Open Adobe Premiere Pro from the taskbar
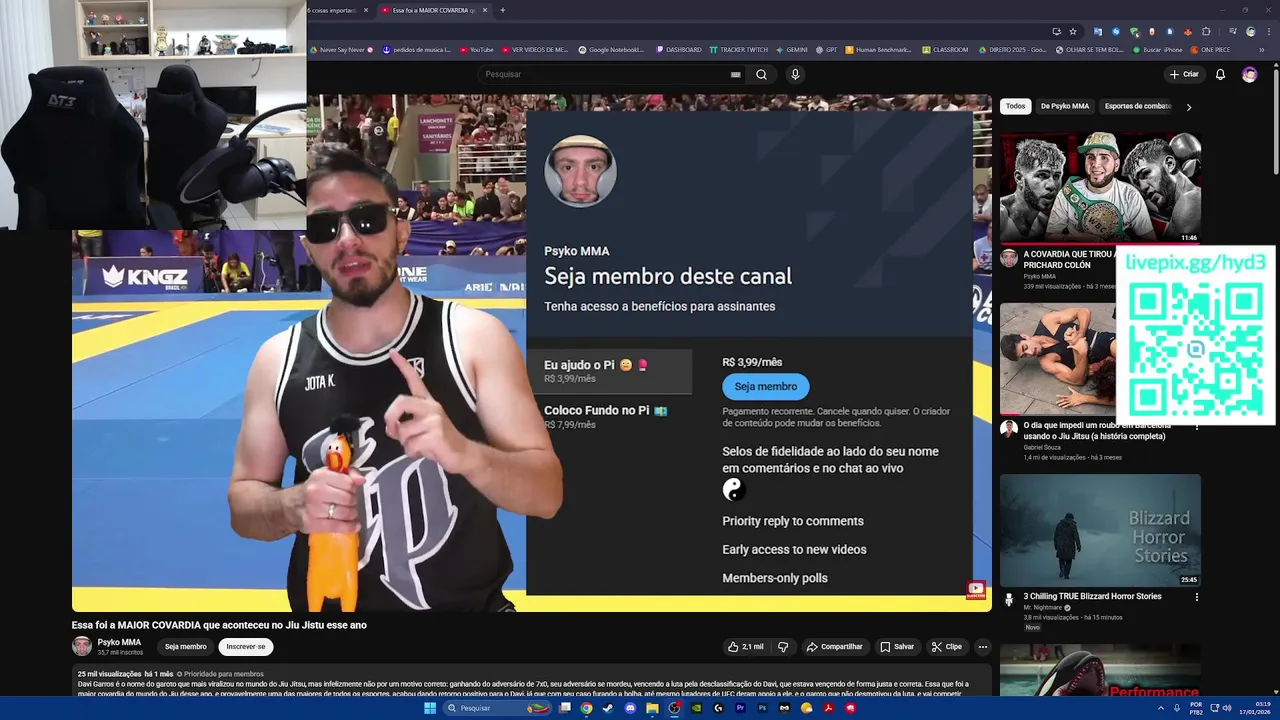The height and width of the screenshot is (720, 1280). pos(740,708)
